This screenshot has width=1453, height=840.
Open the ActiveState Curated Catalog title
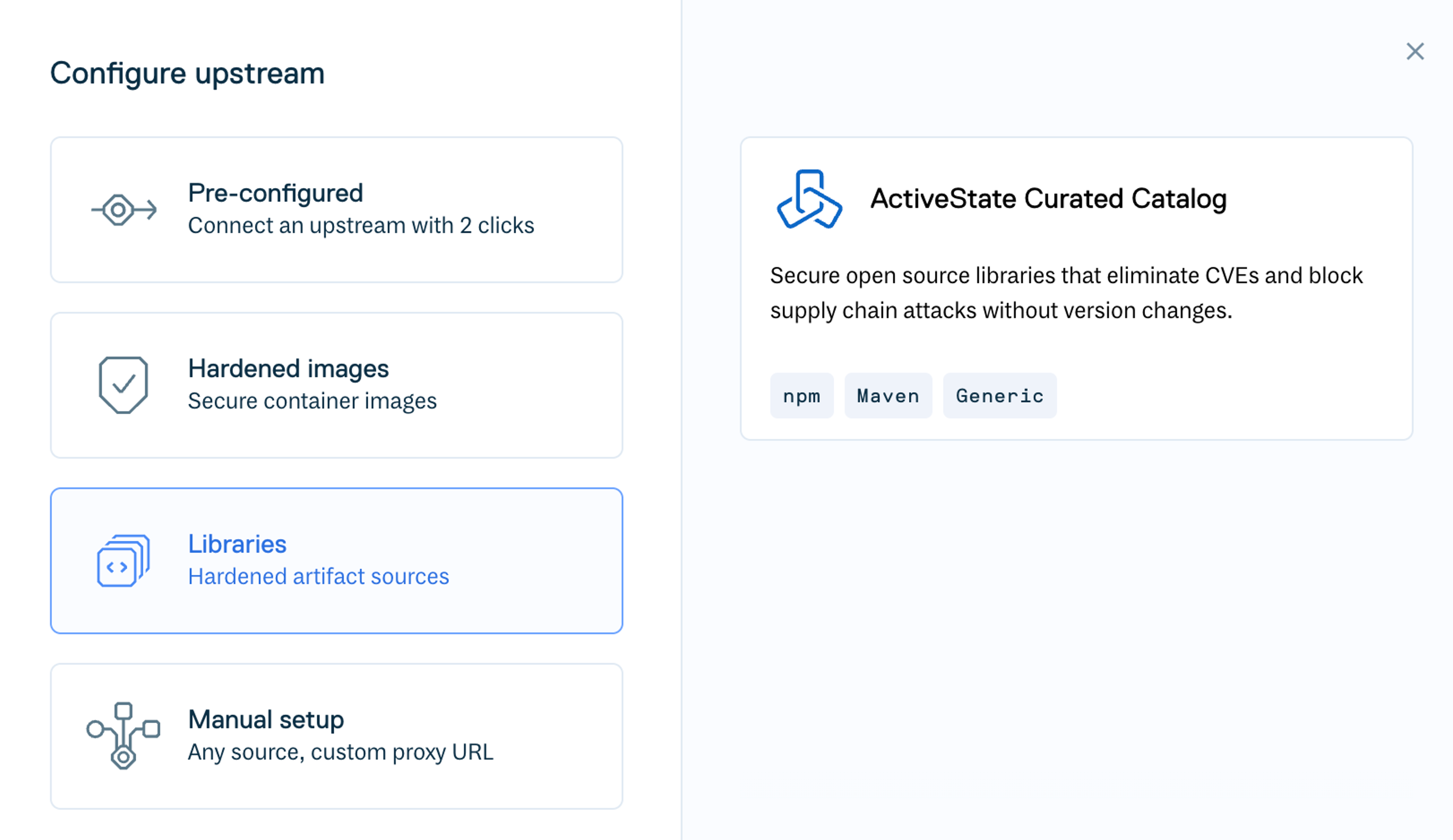[x=1048, y=199]
